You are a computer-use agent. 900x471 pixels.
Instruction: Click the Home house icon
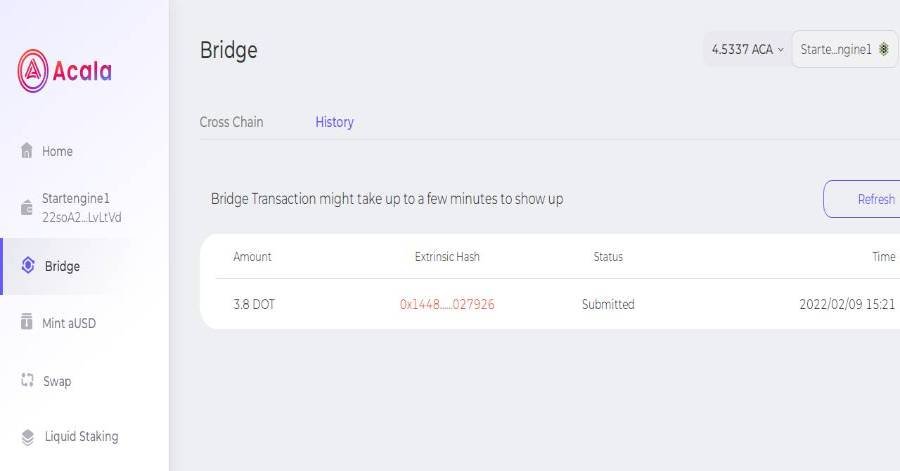click(x=27, y=150)
